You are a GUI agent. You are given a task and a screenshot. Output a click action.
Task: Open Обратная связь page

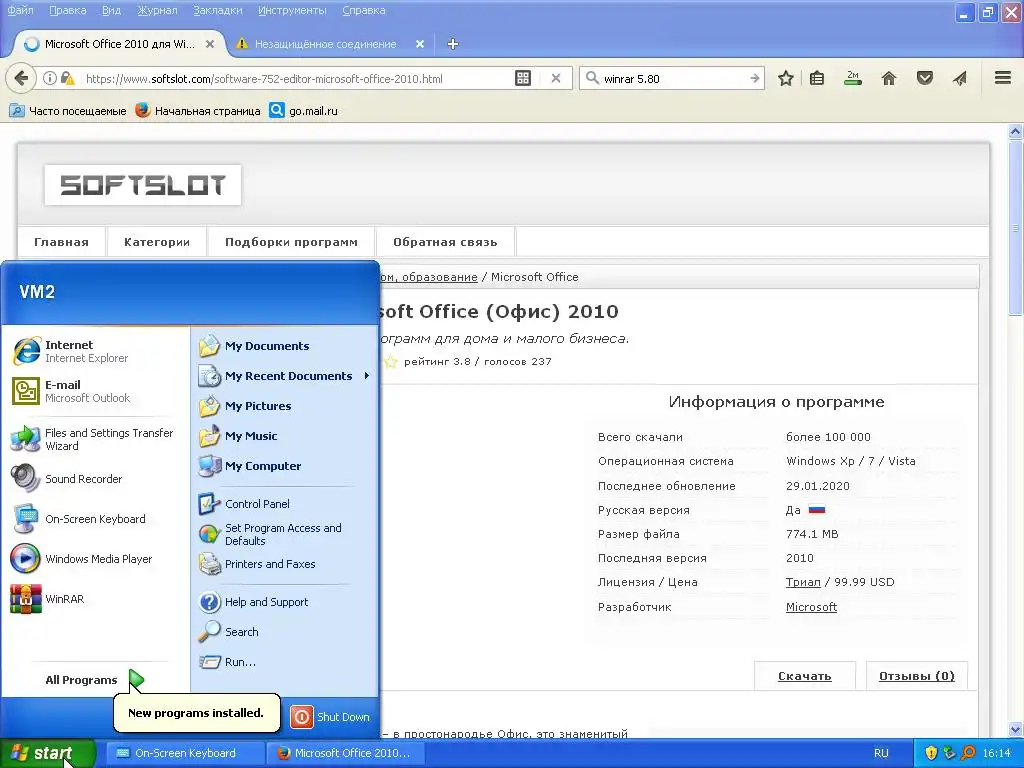(x=445, y=242)
